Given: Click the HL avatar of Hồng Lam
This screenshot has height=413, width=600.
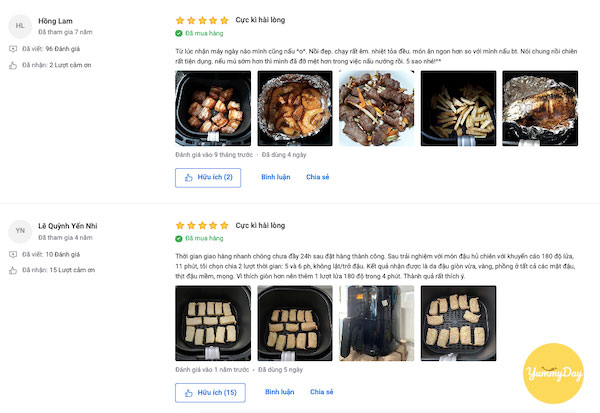Looking at the screenshot, I should click(x=20, y=26).
